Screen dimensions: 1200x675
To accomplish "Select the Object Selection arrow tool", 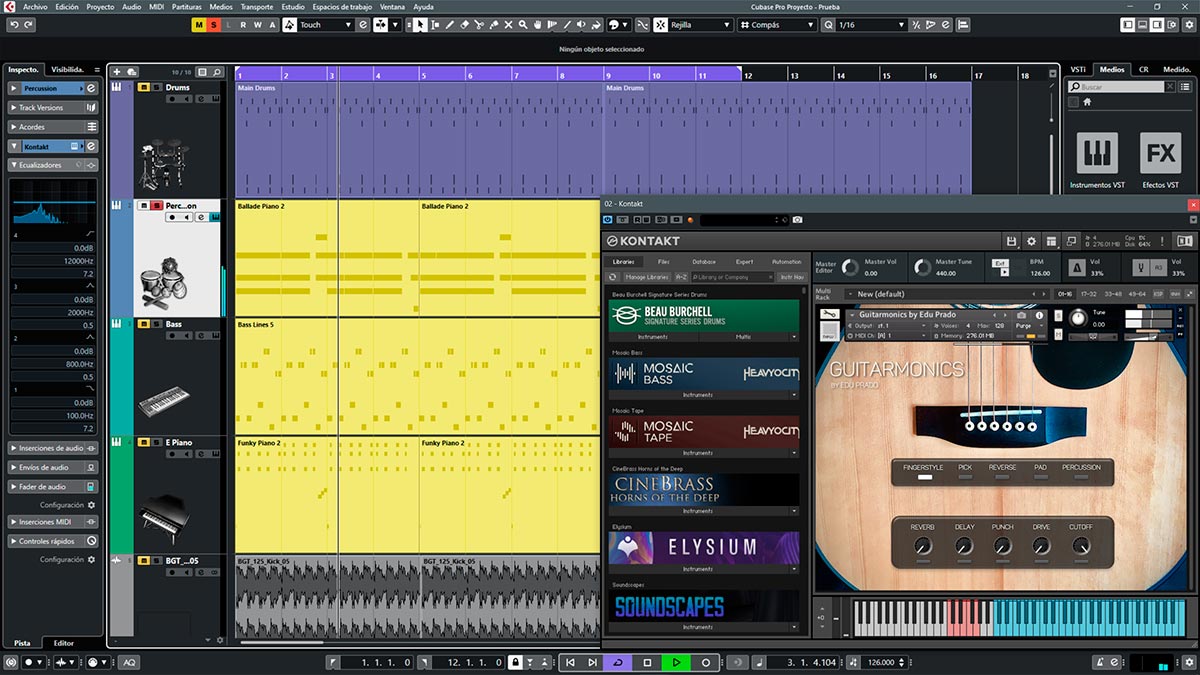I will tap(421, 24).
